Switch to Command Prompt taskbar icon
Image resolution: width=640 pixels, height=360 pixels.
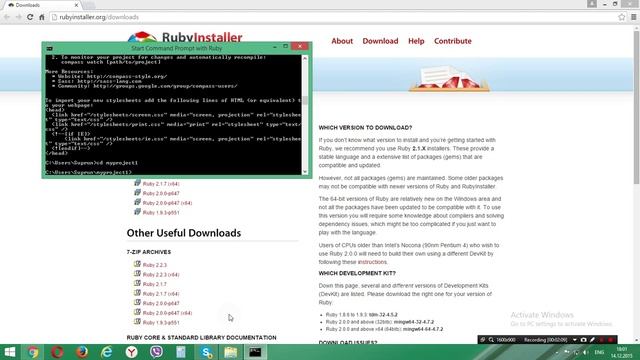(x=255, y=352)
